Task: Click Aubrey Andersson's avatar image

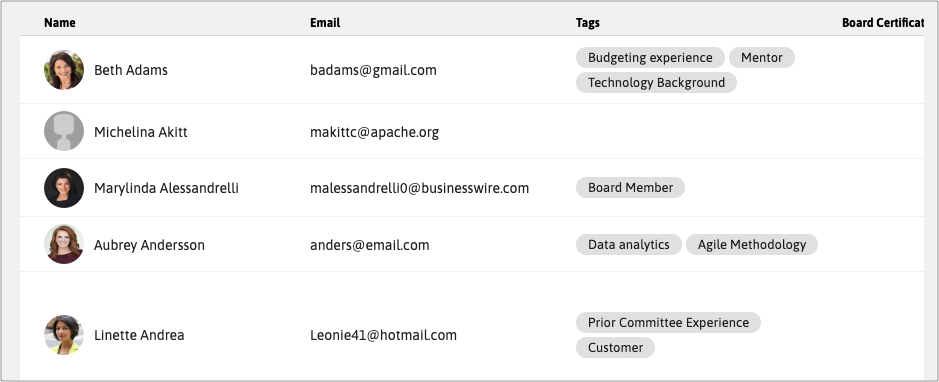Action: 63,244
